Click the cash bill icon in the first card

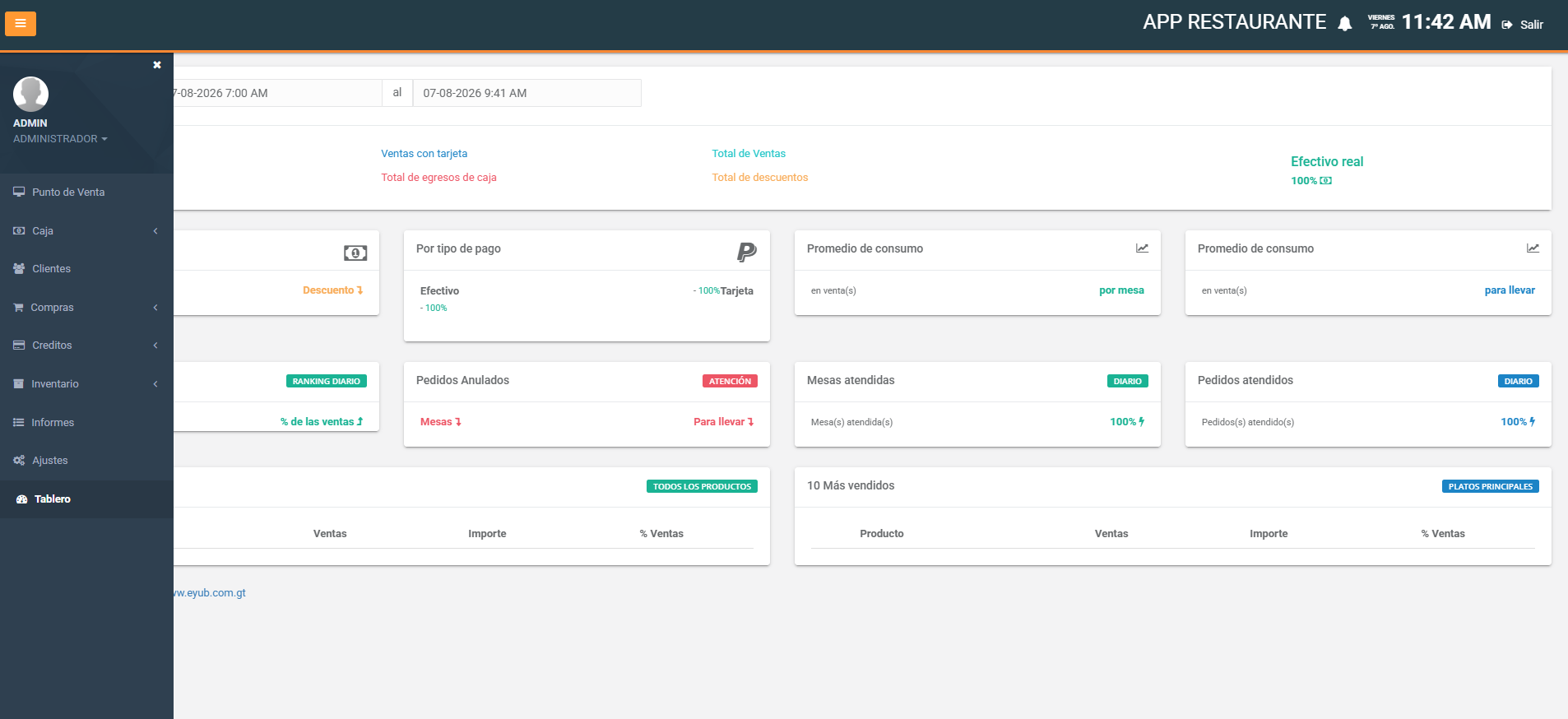(355, 253)
